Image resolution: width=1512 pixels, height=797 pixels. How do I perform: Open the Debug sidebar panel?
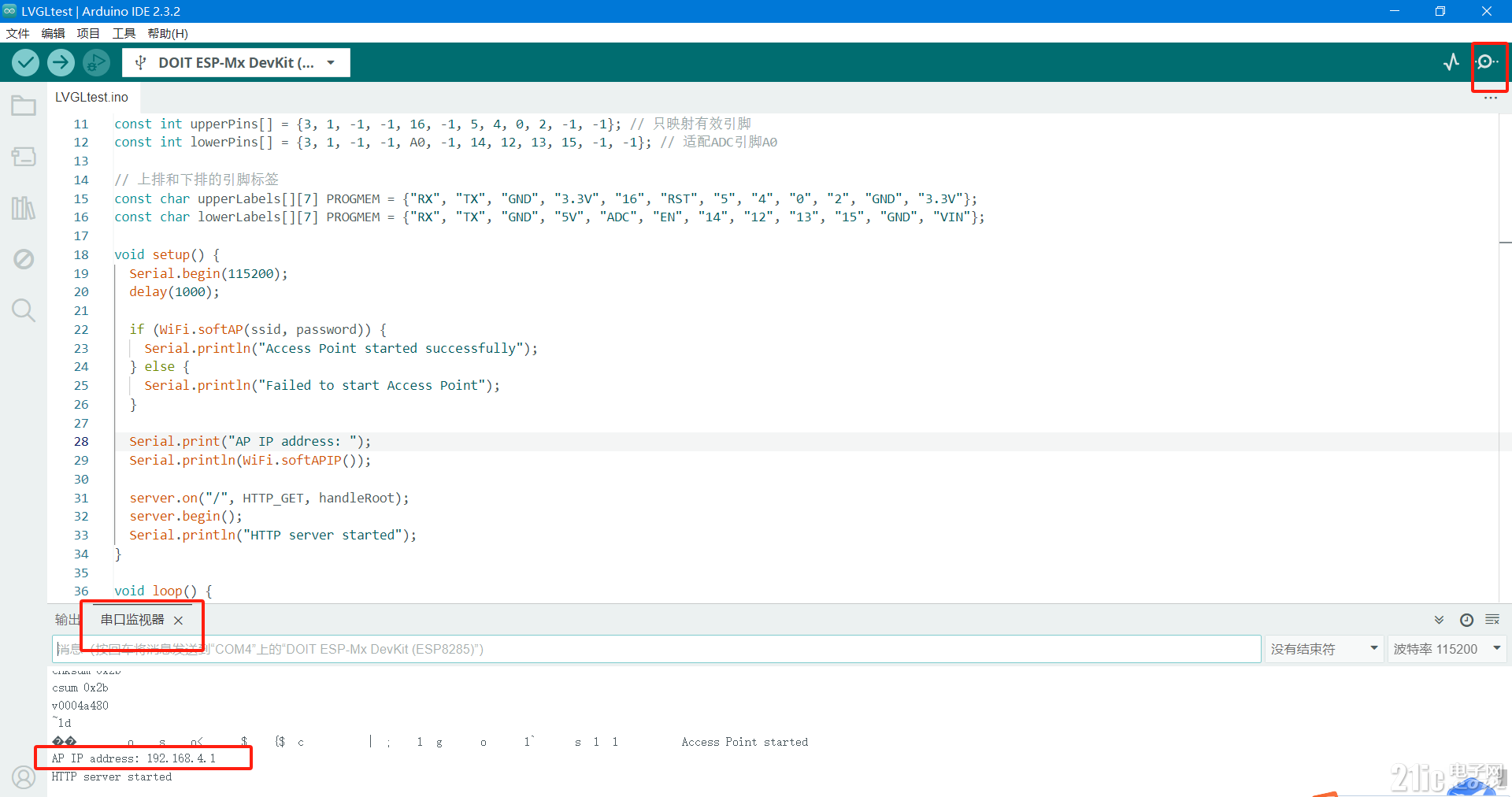click(24, 259)
